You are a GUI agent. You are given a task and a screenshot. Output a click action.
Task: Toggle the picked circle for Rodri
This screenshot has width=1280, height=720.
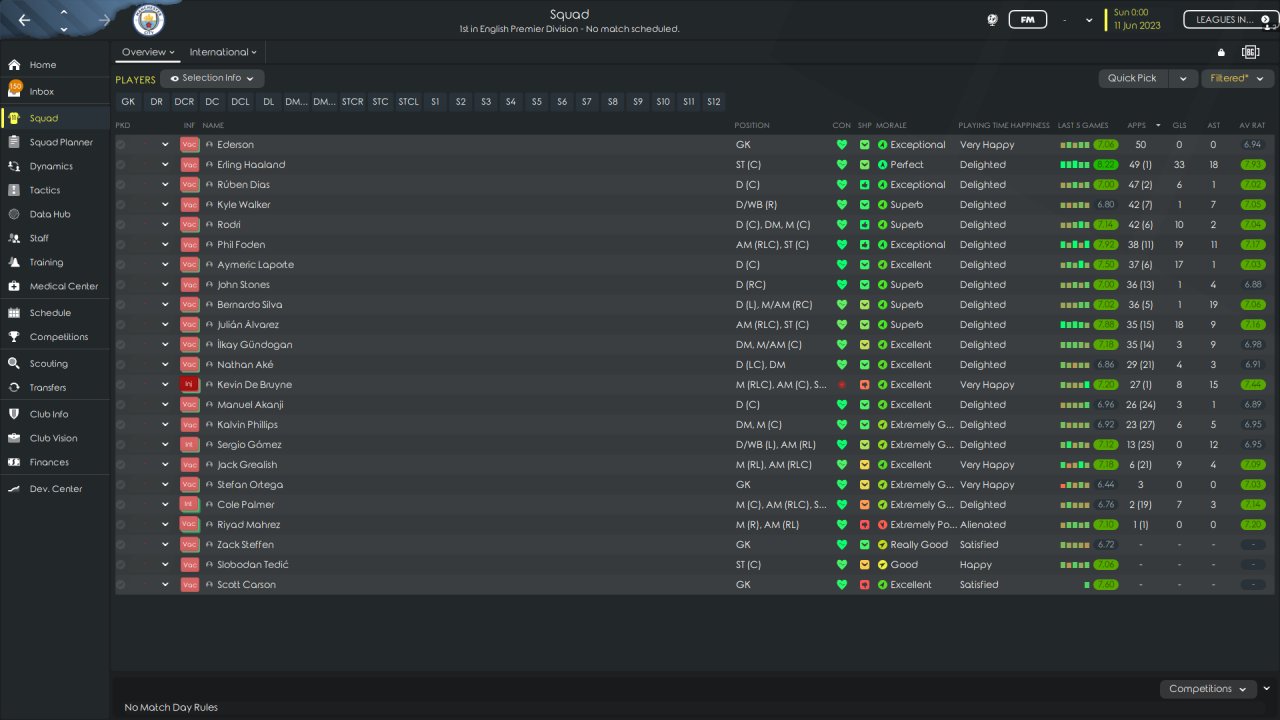click(121, 225)
